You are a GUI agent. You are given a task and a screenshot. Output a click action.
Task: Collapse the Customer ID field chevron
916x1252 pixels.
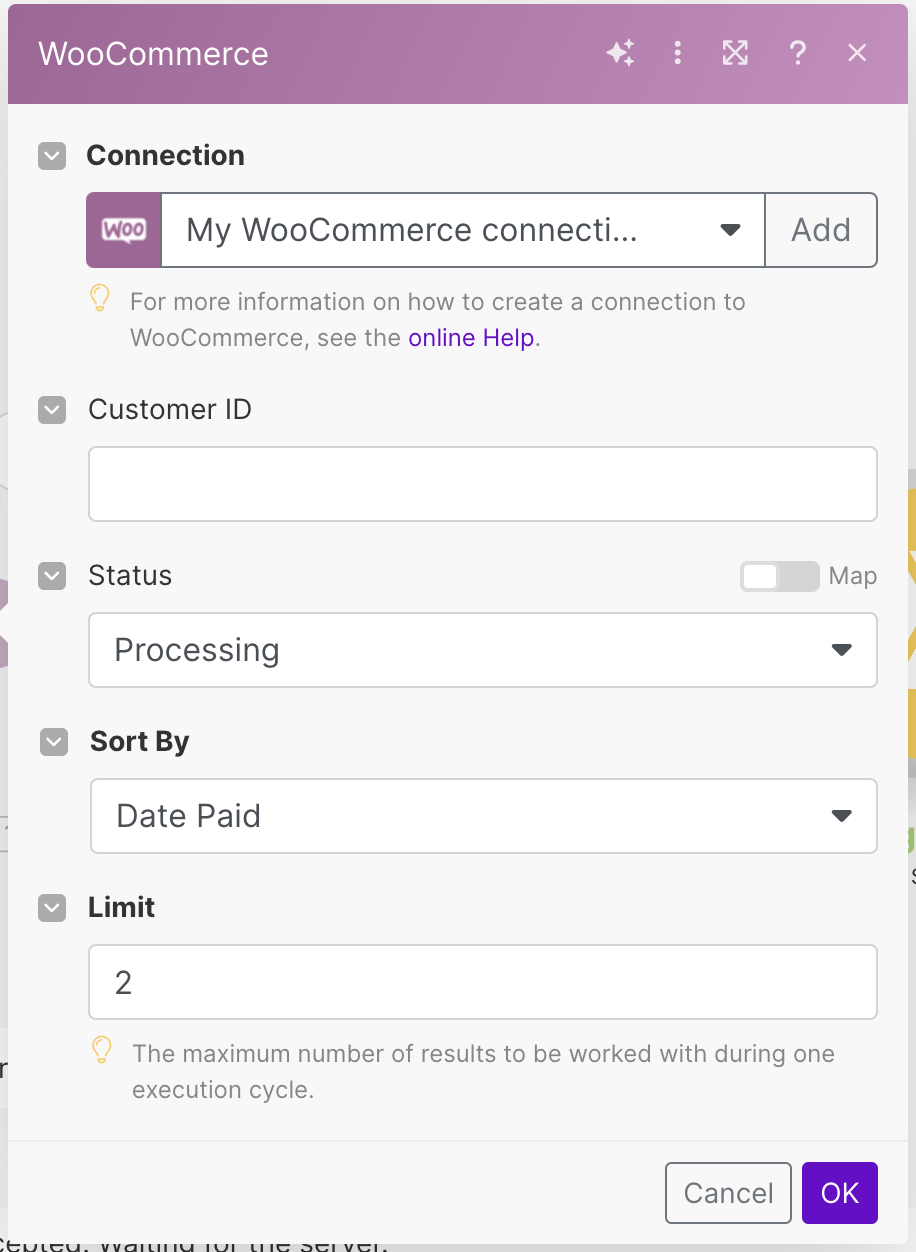point(52,410)
